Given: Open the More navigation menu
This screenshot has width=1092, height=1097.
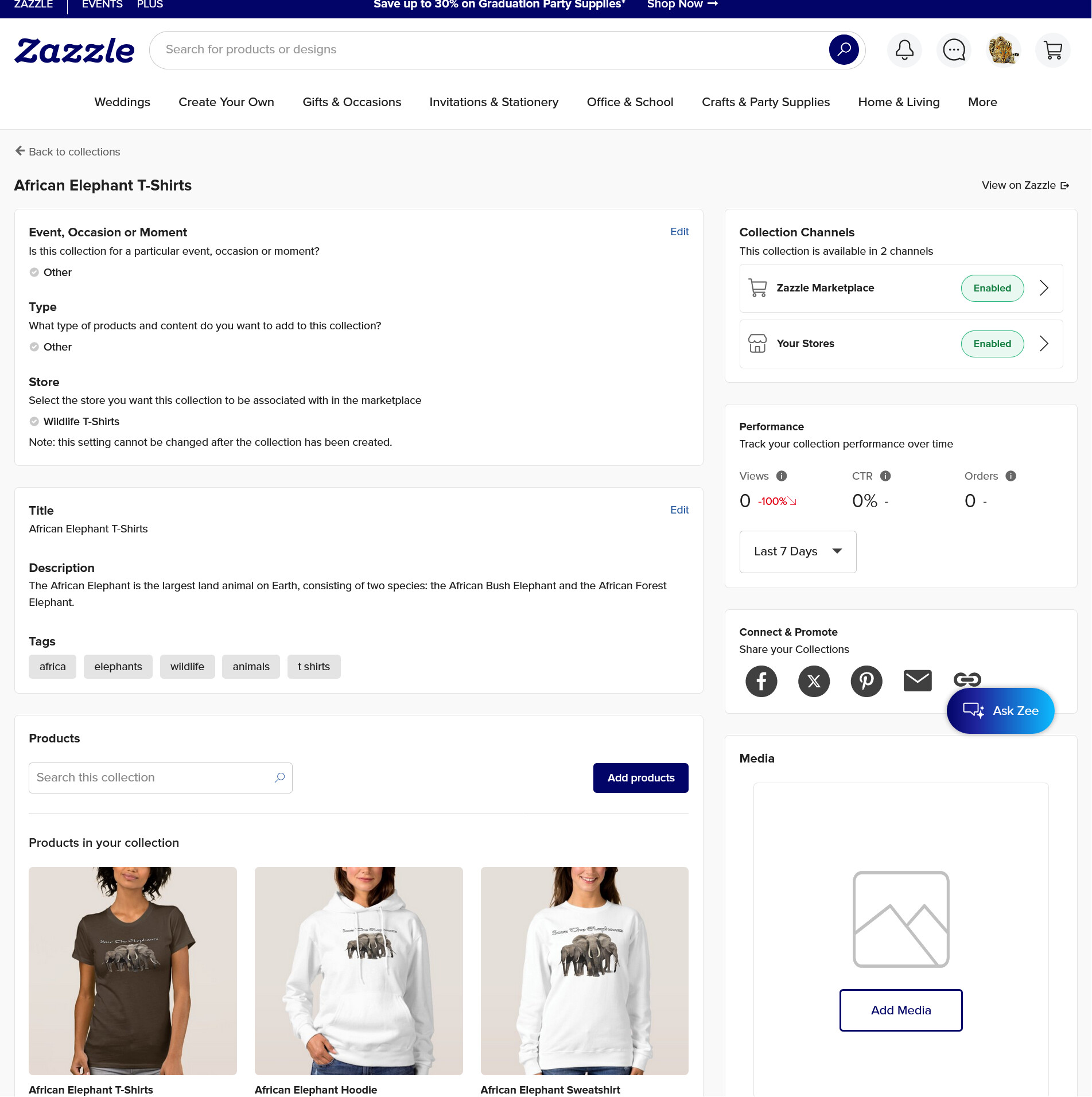Looking at the screenshot, I should click(982, 102).
